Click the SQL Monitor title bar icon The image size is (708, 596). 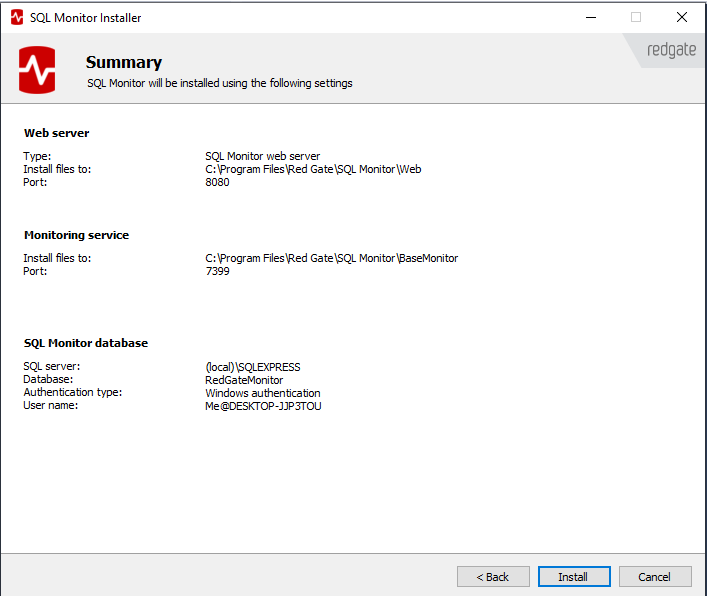tap(17, 18)
